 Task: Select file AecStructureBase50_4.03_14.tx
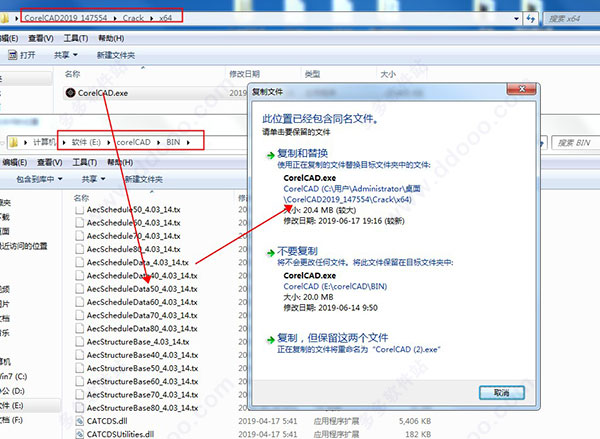coord(142,368)
